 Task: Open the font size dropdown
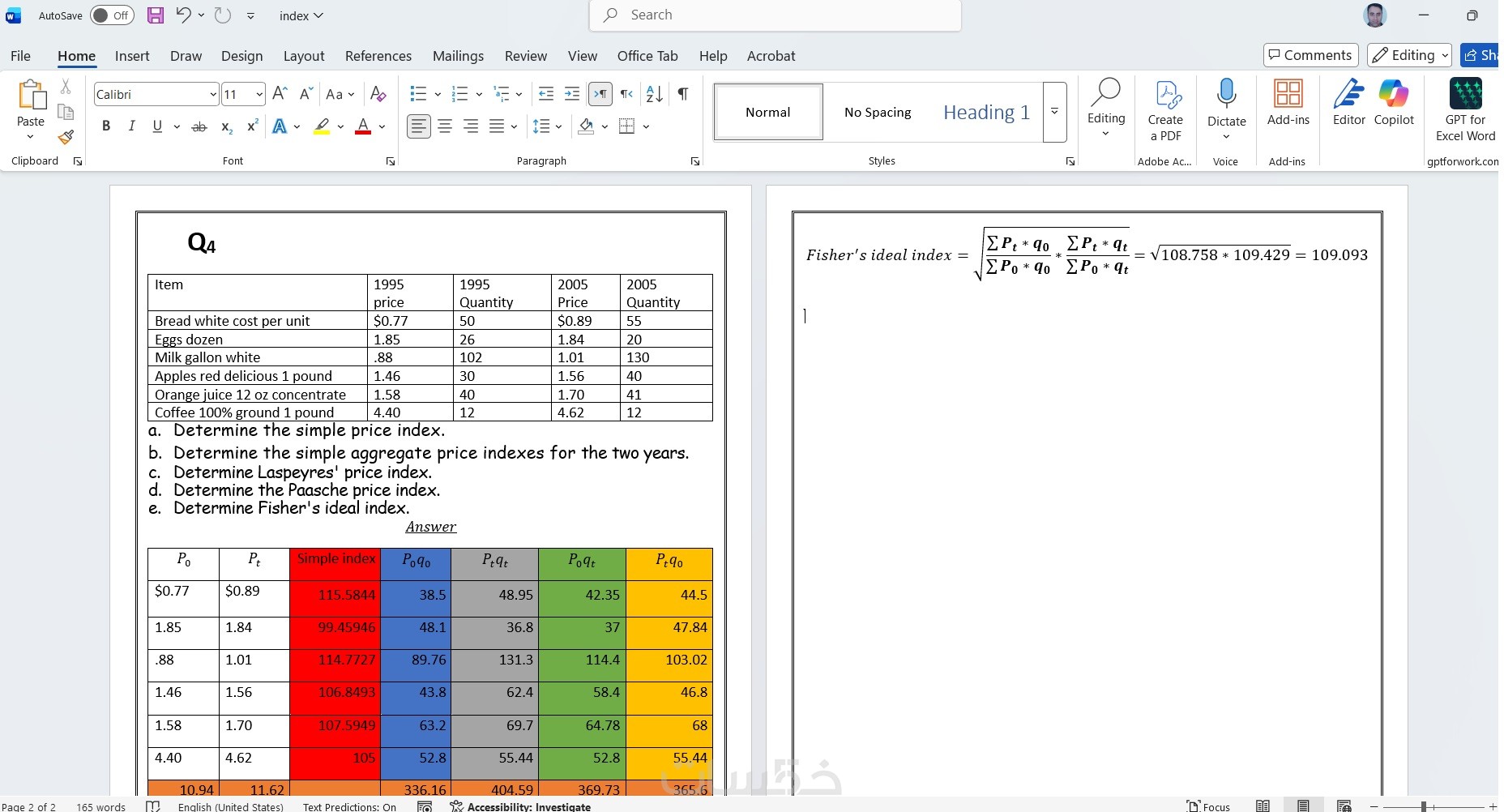coord(259,95)
